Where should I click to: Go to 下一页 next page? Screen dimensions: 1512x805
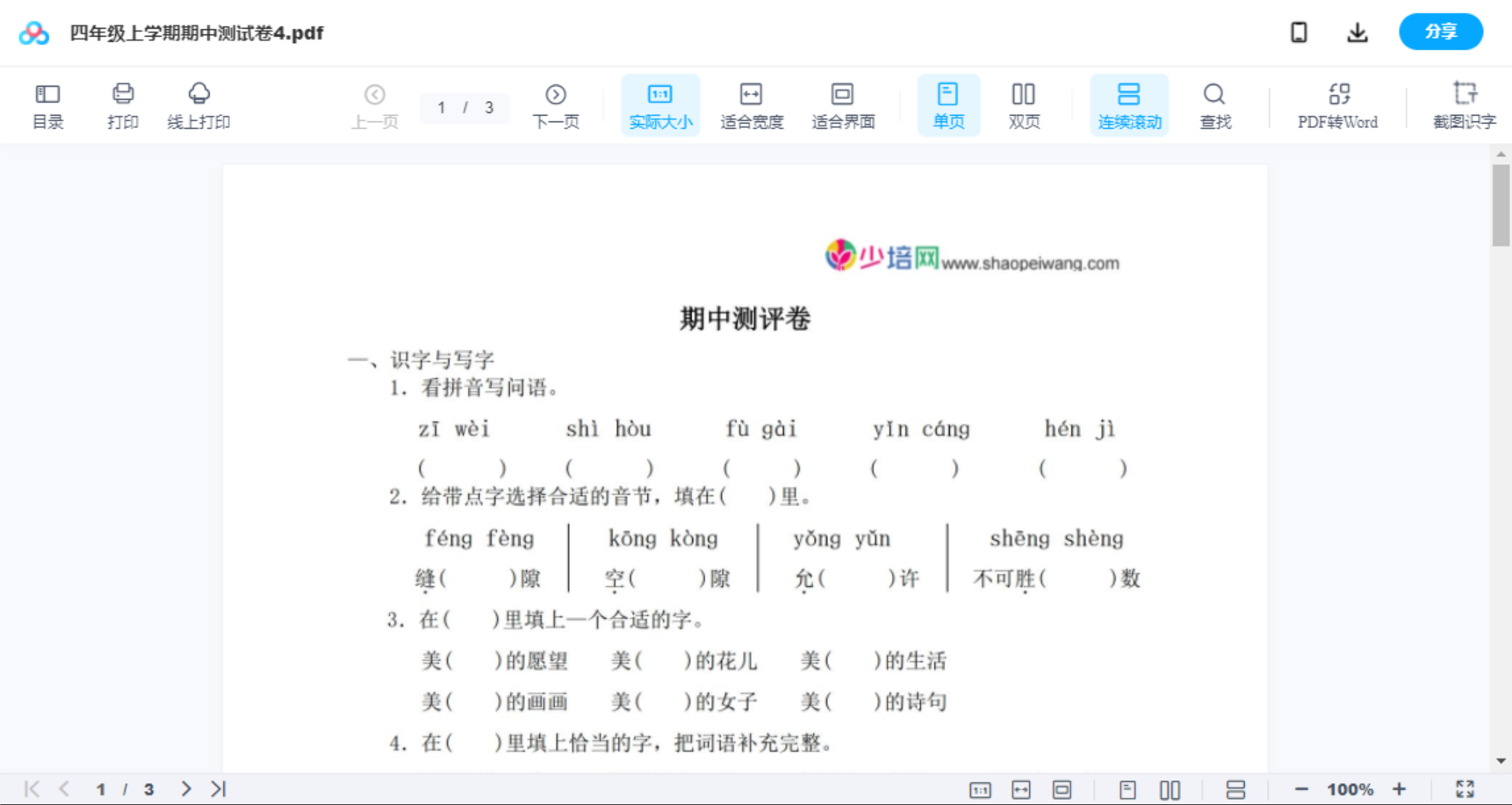click(556, 104)
